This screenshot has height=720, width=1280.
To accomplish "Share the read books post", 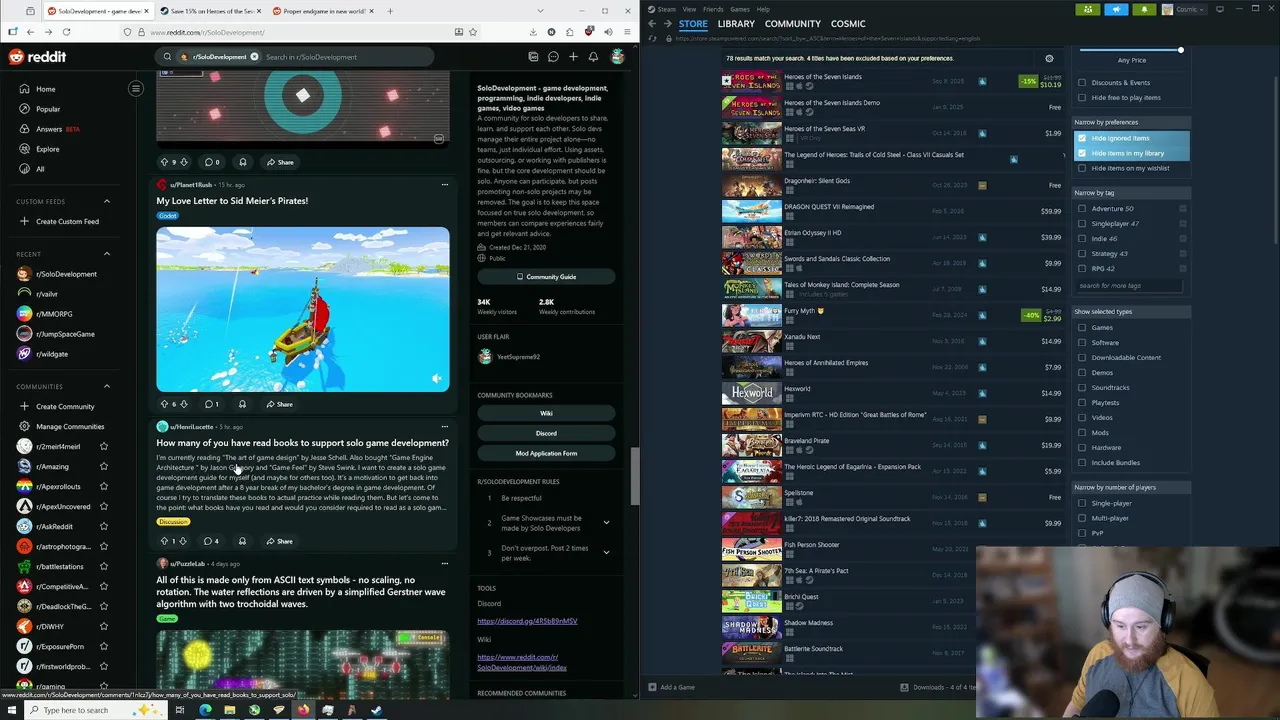I will pos(279,541).
